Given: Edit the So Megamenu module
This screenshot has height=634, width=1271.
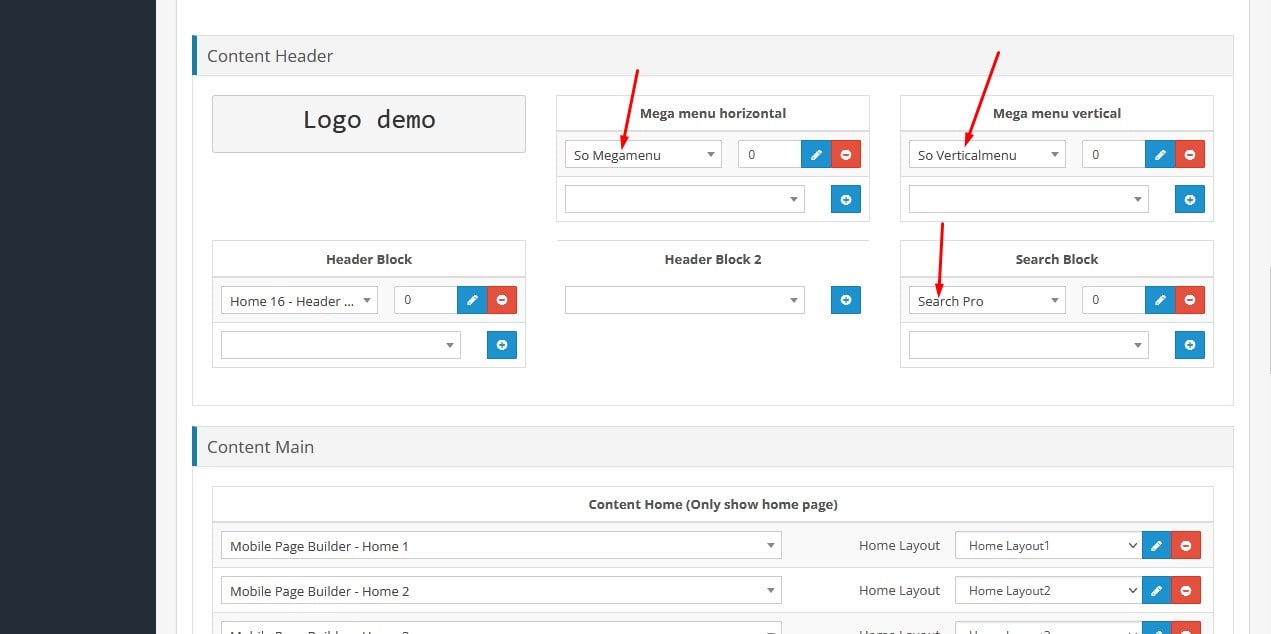Looking at the screenshot, I should (816, 154).
